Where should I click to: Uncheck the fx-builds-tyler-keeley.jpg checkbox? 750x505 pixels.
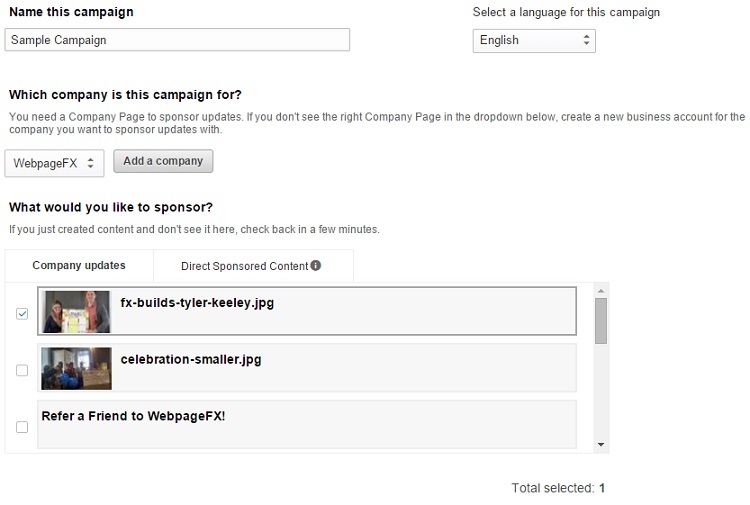22,314
